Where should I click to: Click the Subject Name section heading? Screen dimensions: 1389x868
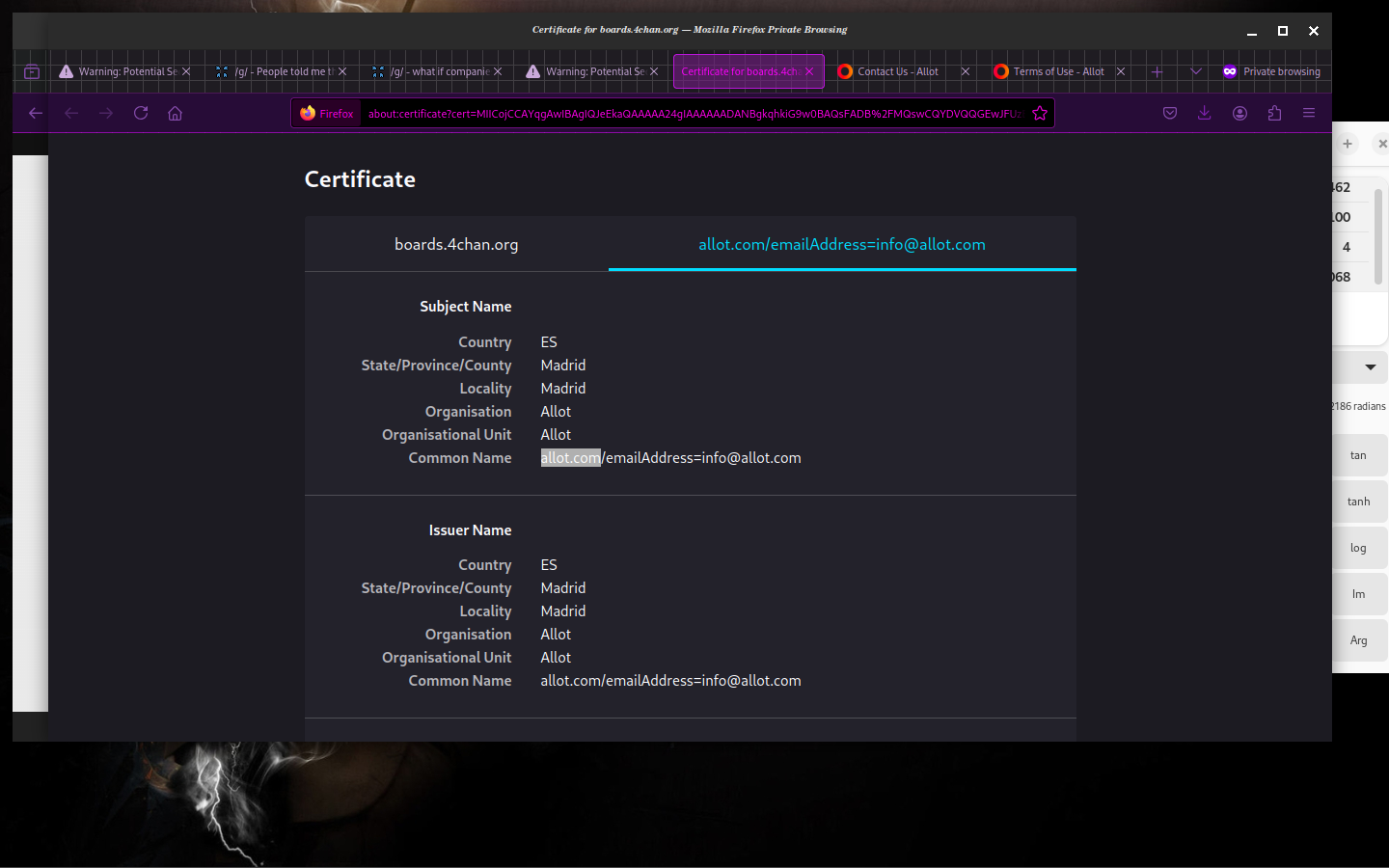pyautogui.click(x=466, y=307)
